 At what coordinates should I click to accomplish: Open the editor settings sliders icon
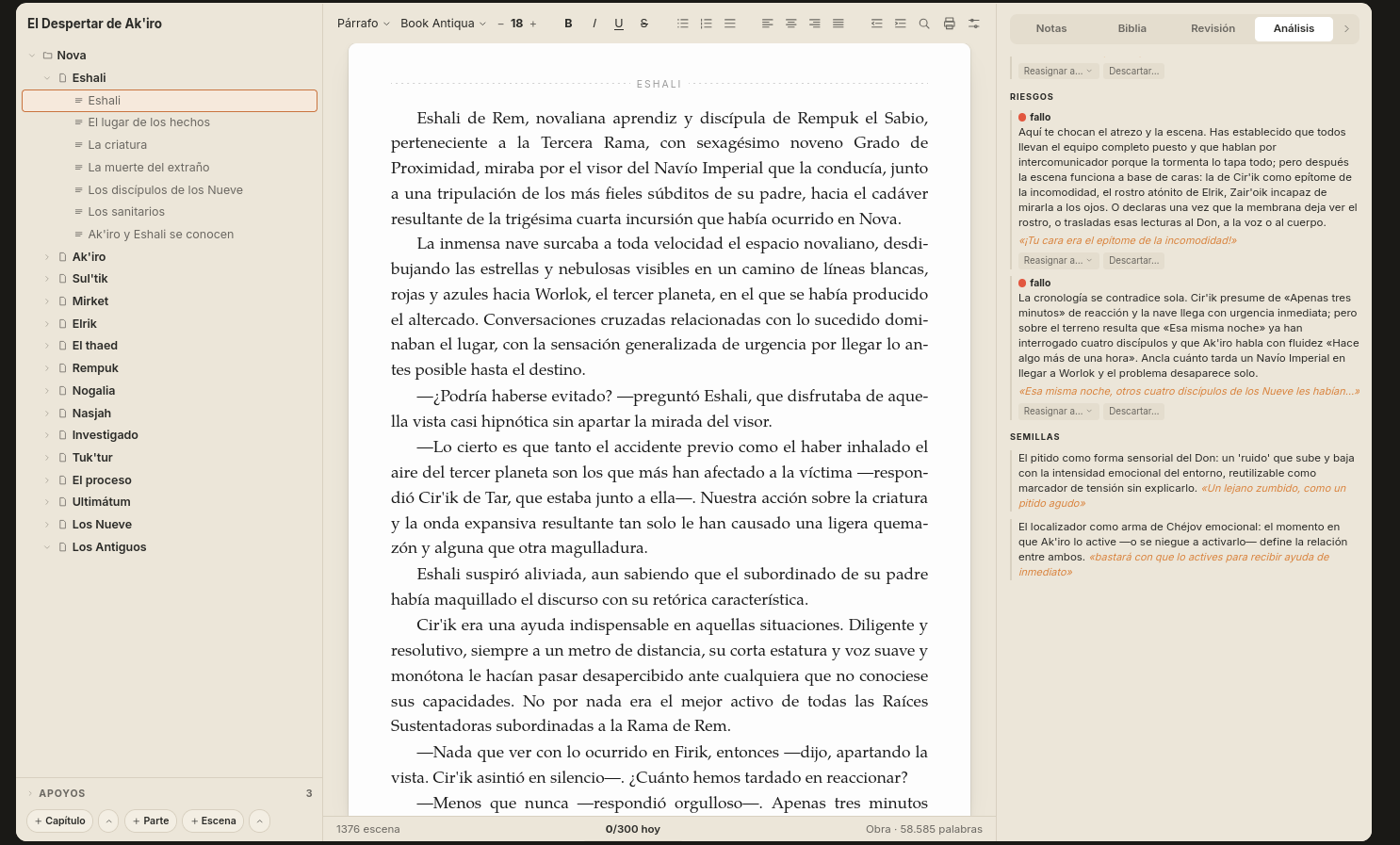pyautogui.click(x=974, y=24)
